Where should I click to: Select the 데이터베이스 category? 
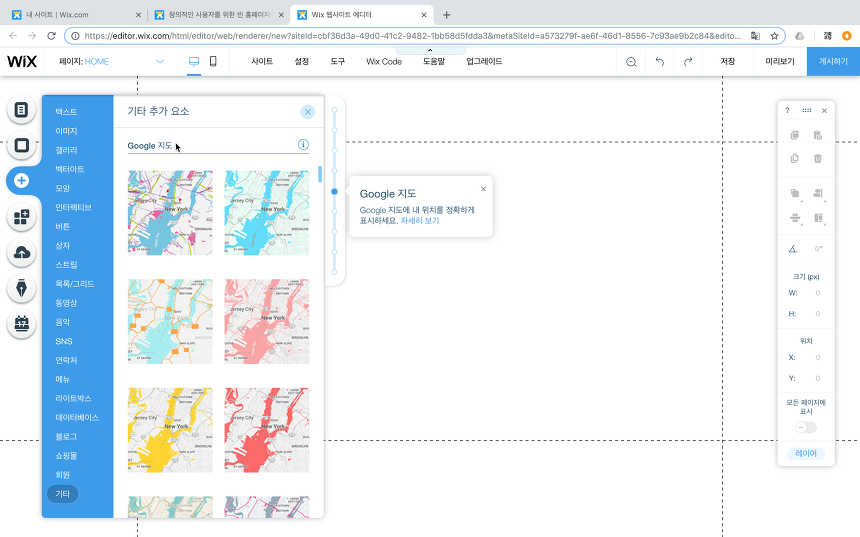pos(77,418)
